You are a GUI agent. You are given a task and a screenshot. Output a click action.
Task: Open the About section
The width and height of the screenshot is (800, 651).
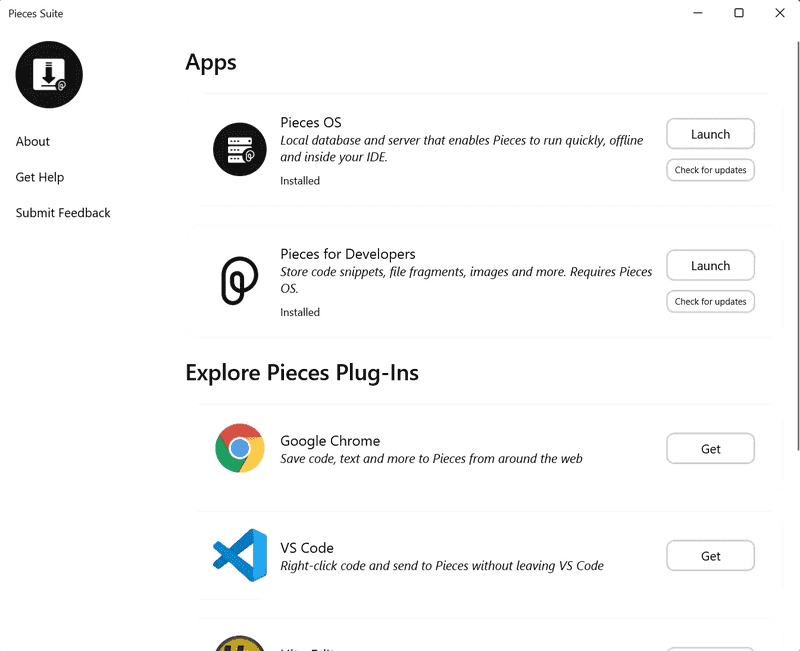[32, 141]
